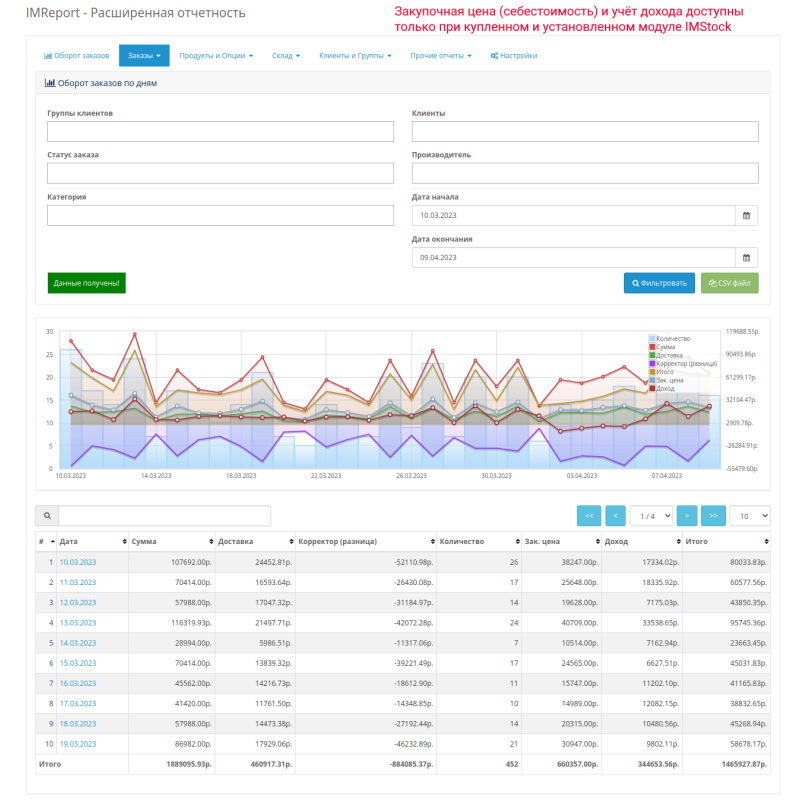The width and height of the screenshot is (800, 800).
Task: Click the purple swatch beside Корректор (разница)
Action: click(x=652, y=363)
